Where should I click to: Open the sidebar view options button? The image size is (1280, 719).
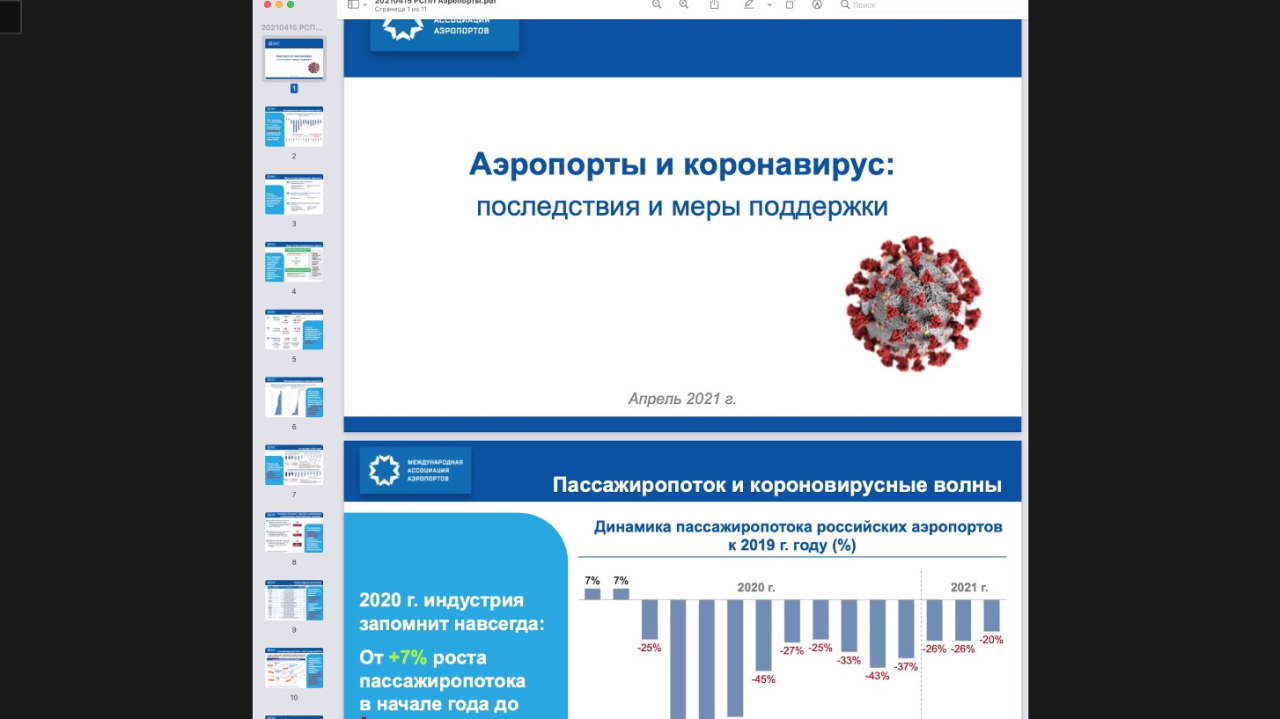(x=353, y=5)
